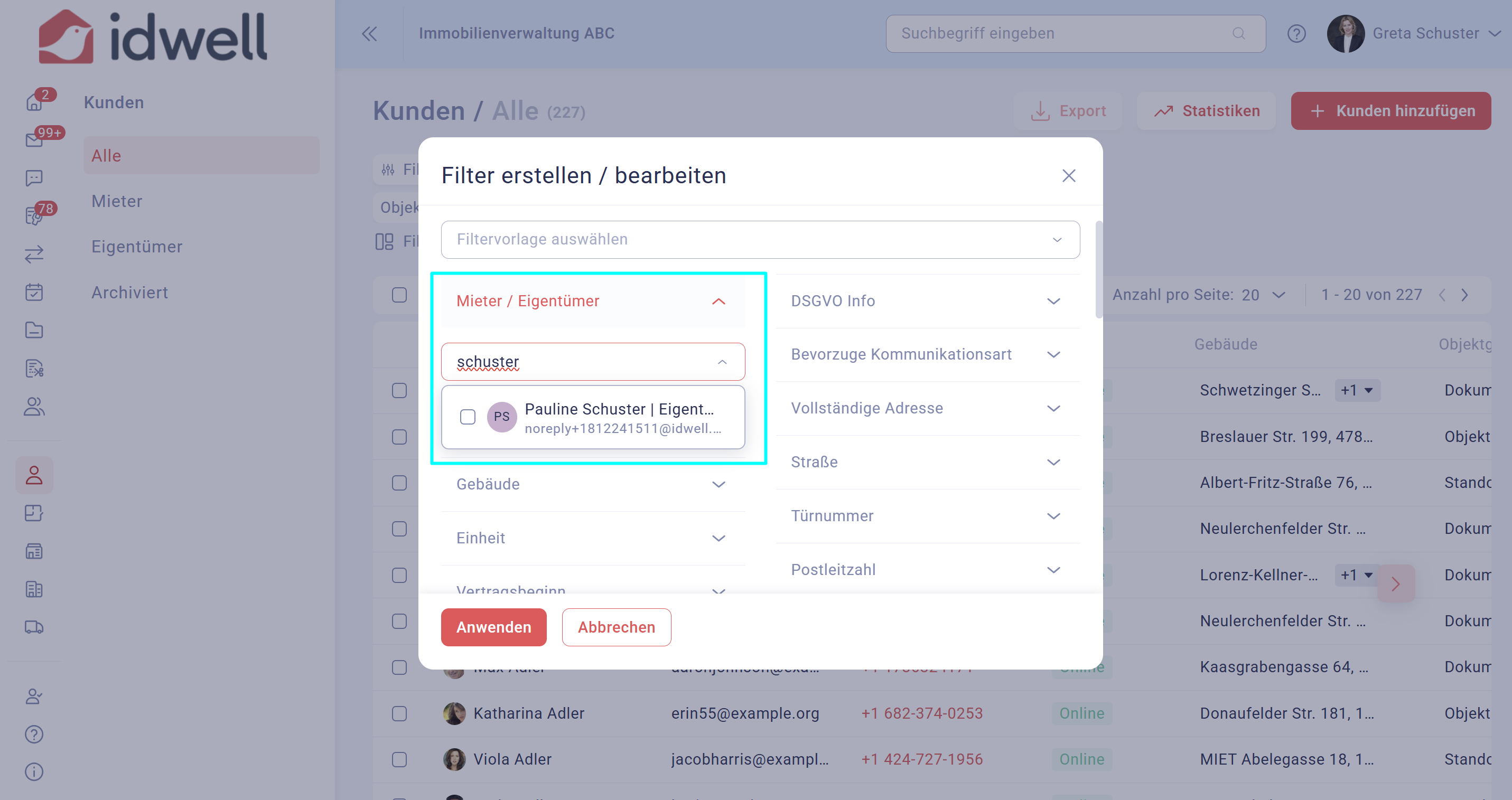Check the Pauline Schuster result checkbox
1512x800 pixels.
point(468,417)
